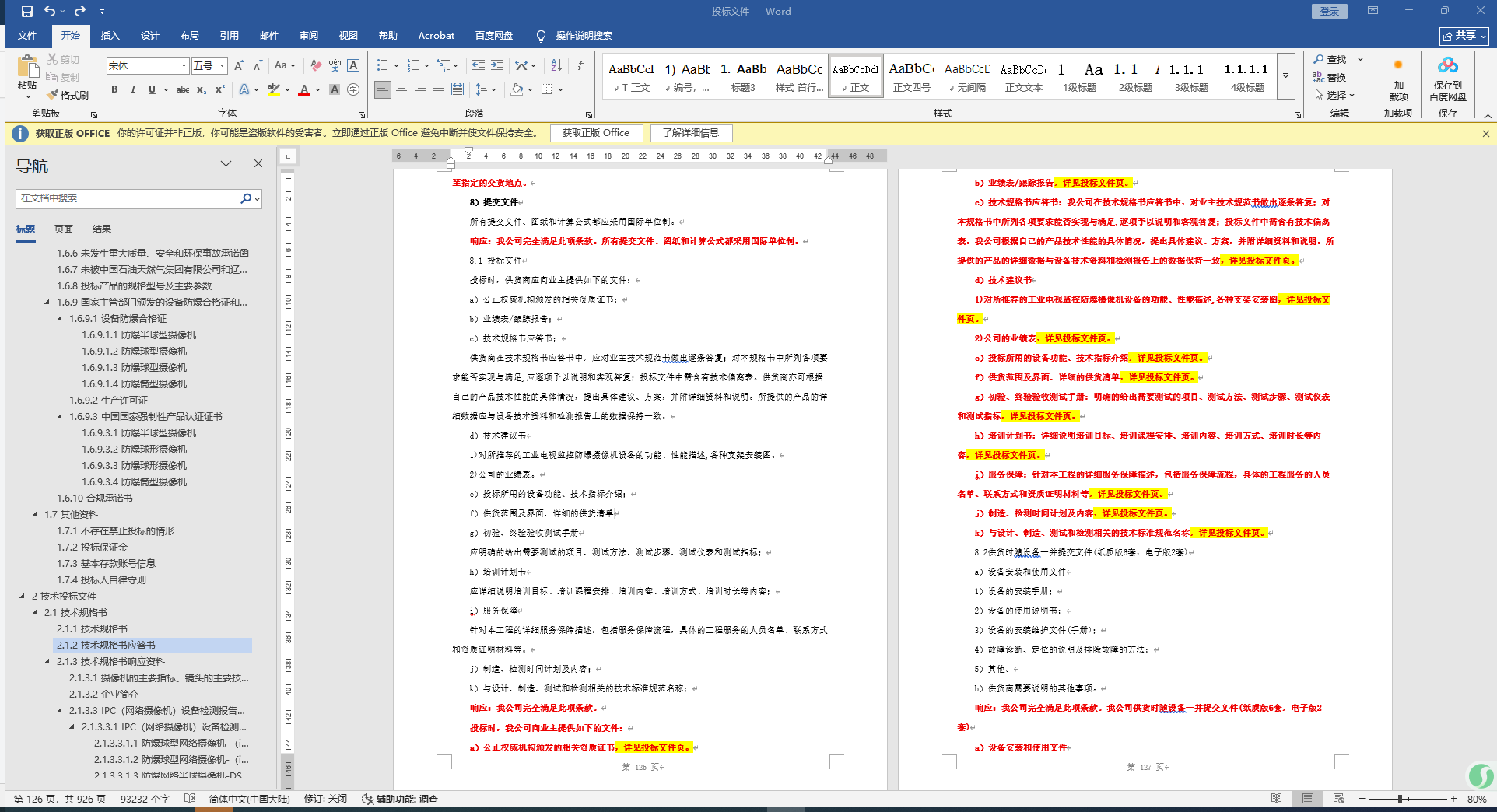
Task: Paste clipboard contents with the 粘贴 button
Action: 28,76
